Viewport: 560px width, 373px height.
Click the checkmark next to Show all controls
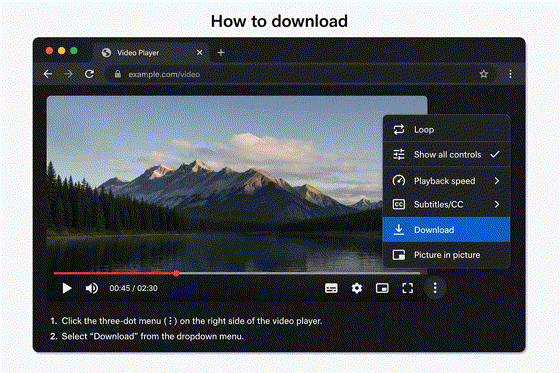(495, 154)
